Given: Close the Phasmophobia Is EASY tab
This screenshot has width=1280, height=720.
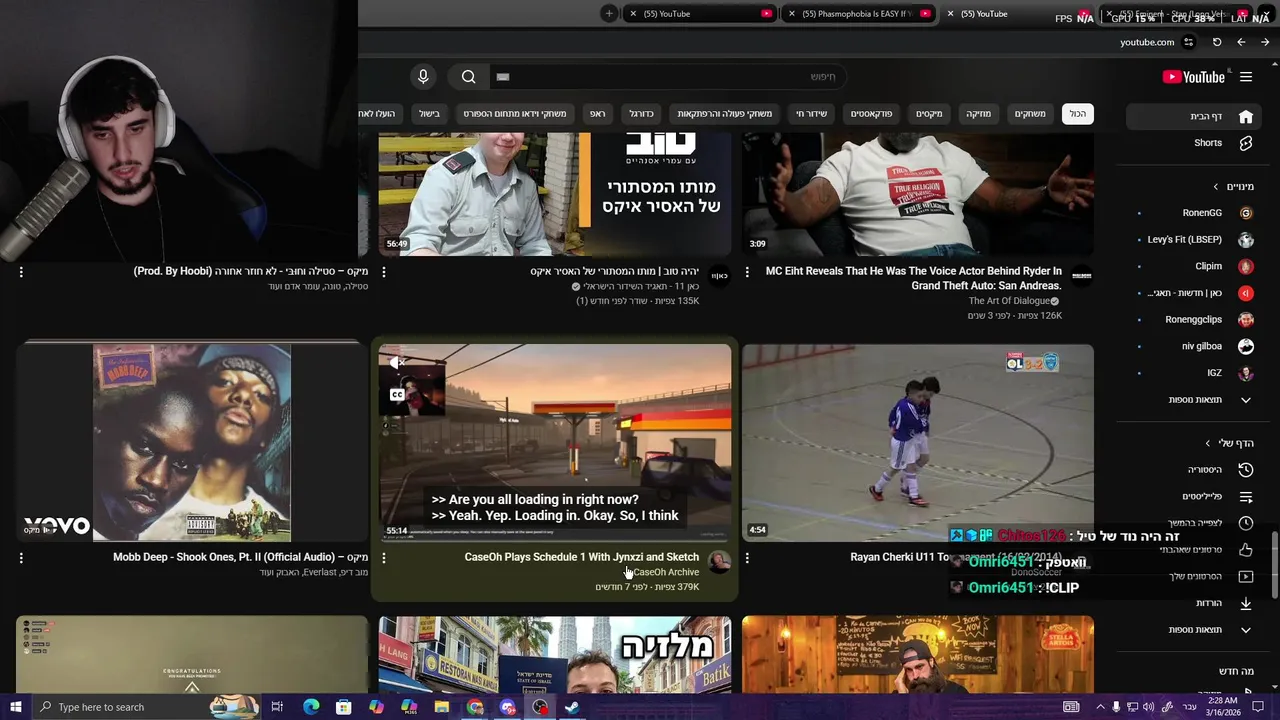Looking at the screenshot, I should coord(792,14).
